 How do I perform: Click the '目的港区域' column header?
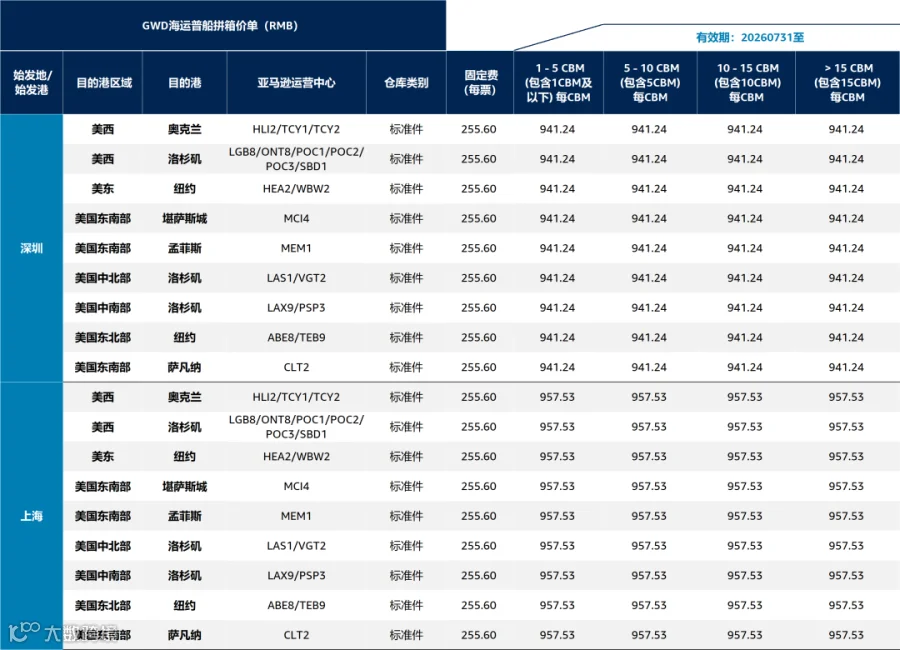(104, 83)
